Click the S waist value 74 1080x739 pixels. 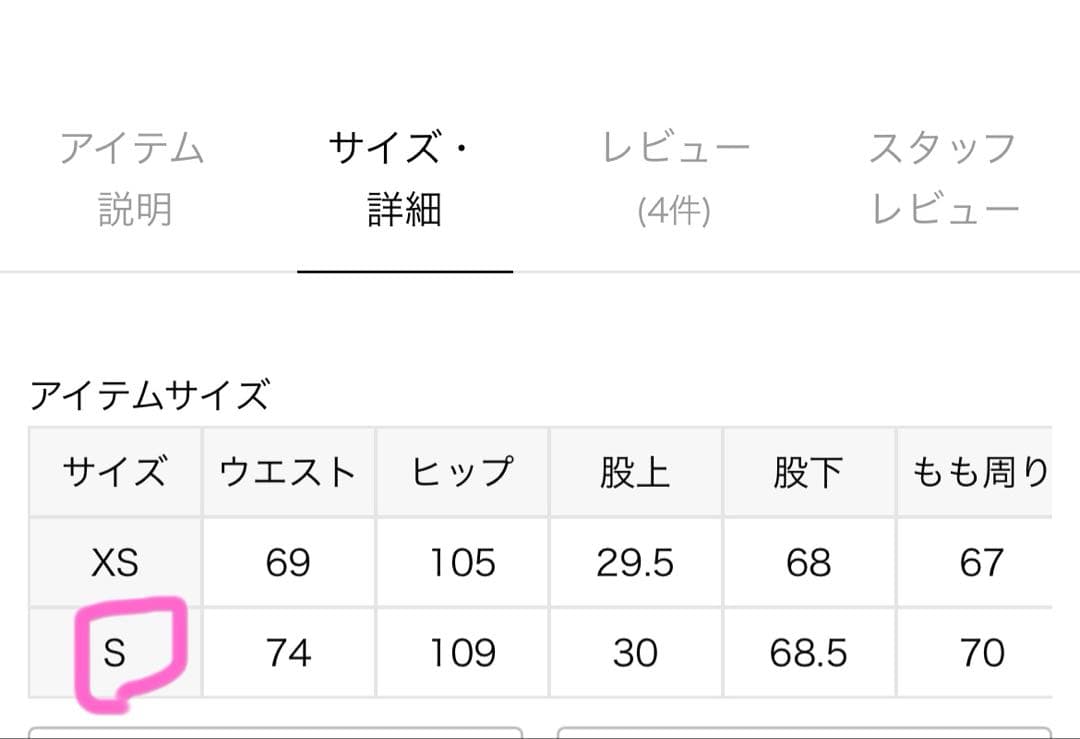coord(288,653)
